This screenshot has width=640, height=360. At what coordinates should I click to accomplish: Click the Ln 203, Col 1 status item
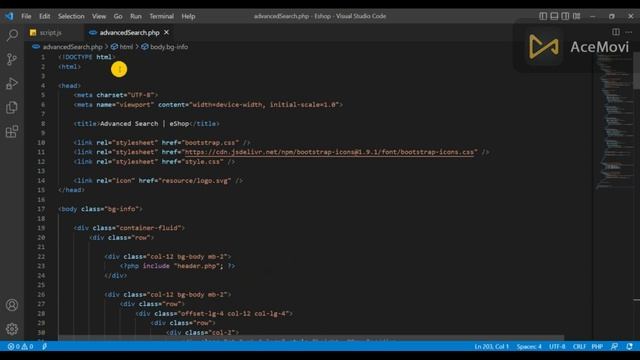click(x=491, y=347)
